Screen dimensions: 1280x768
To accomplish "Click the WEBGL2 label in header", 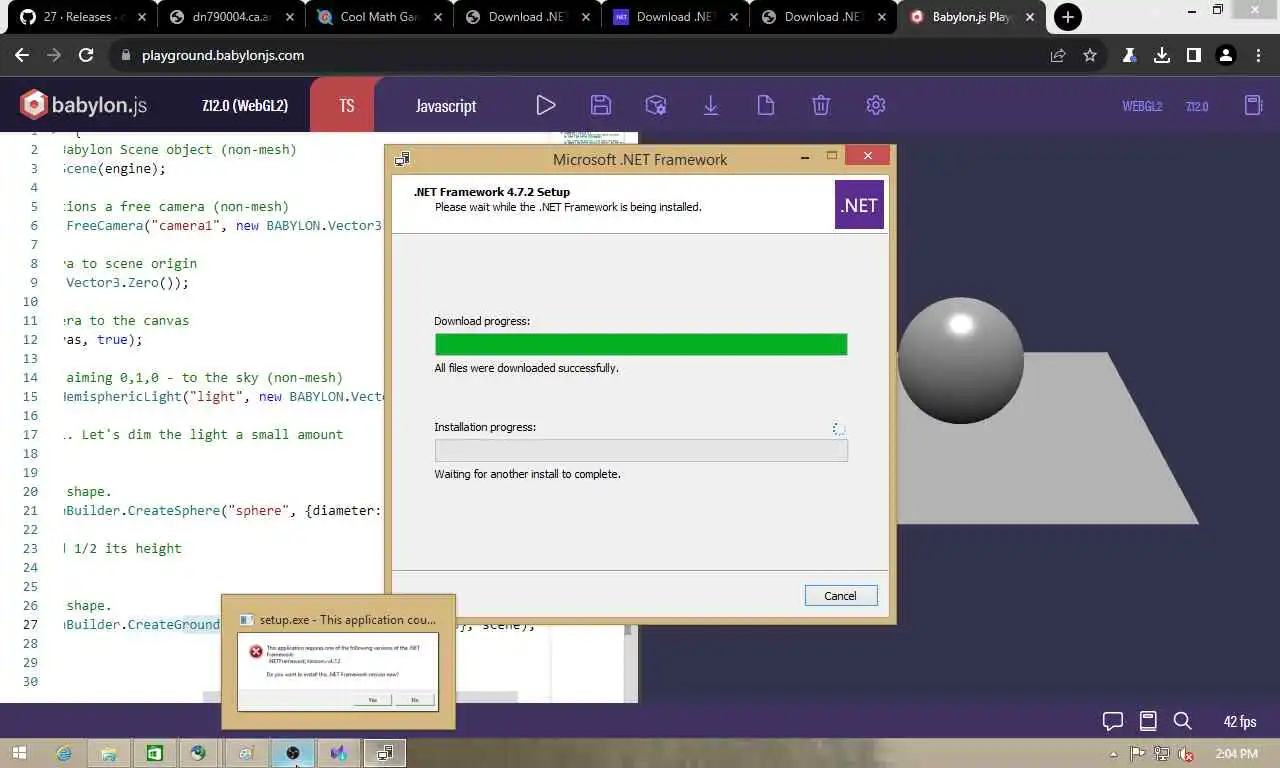I will 1141,106.
